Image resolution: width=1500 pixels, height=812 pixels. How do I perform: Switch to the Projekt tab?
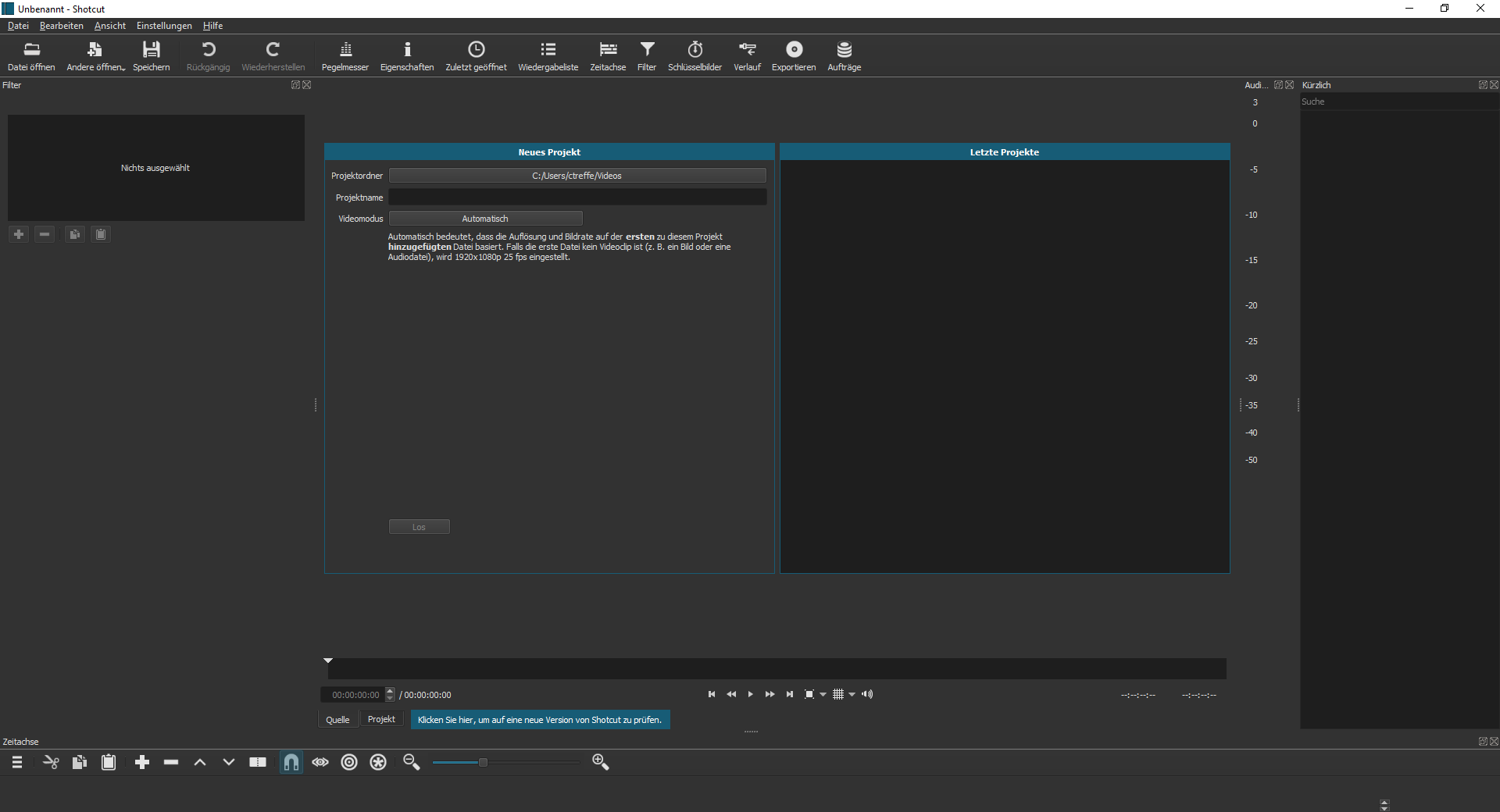pyautogui.click(x=381, y=720)
